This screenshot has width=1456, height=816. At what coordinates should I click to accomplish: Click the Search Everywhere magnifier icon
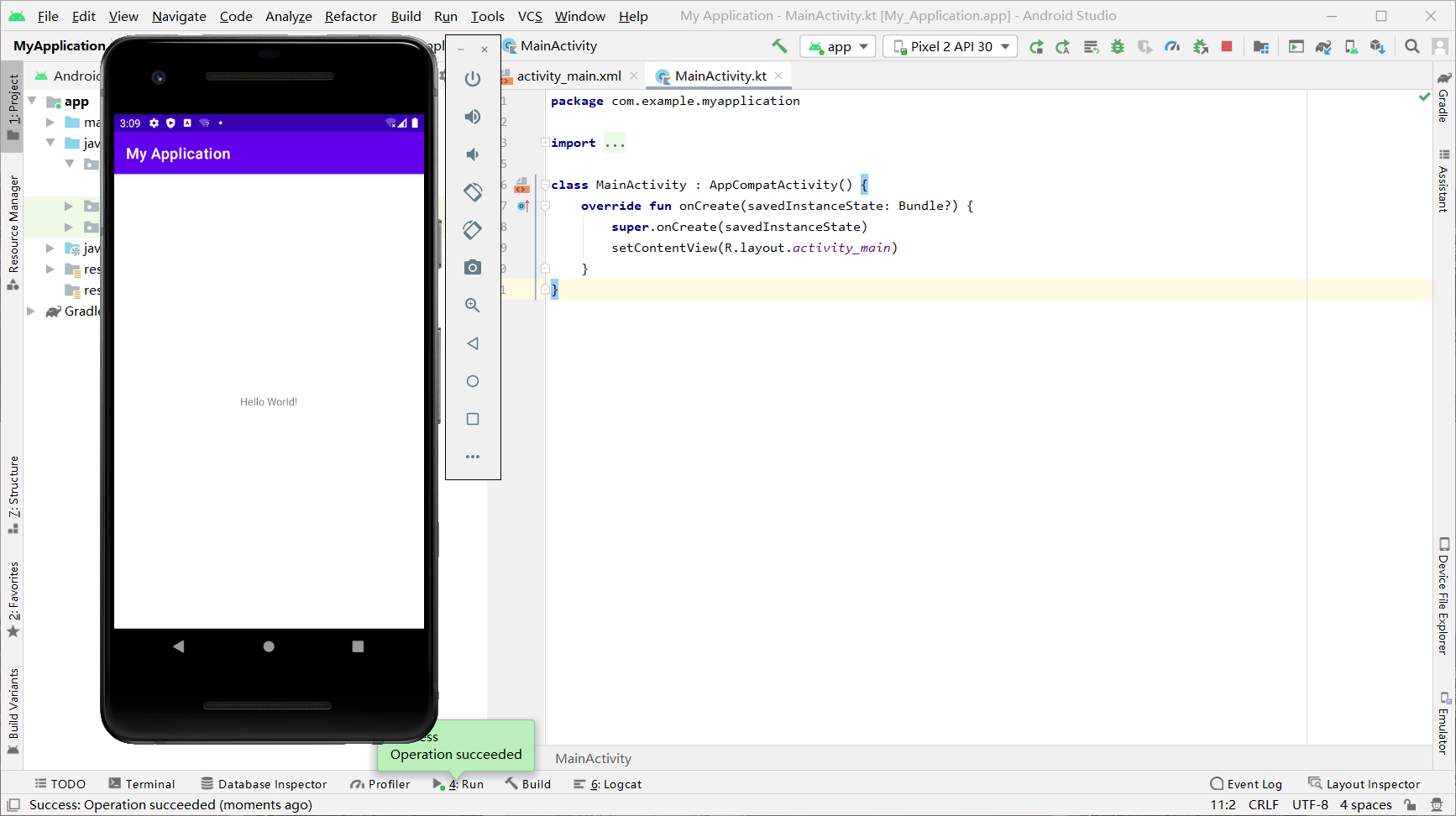[x=1412, y=46]
